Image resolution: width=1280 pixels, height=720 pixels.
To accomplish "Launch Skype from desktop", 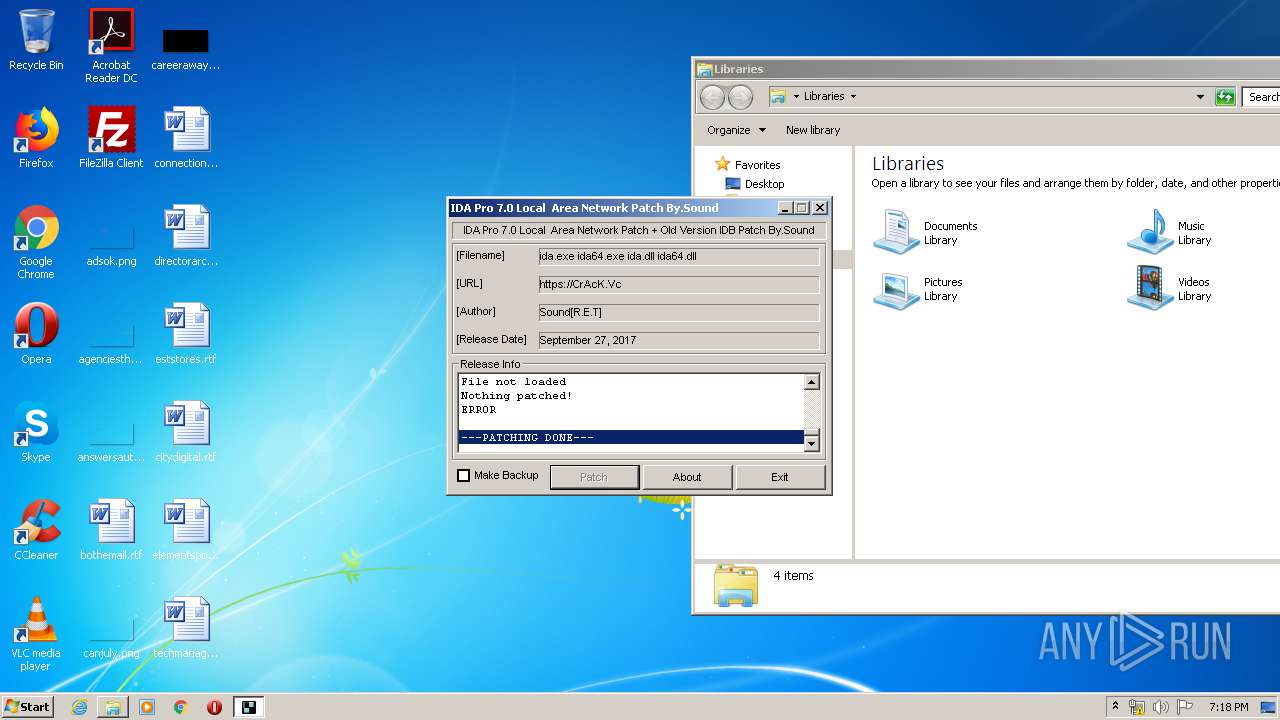I will click(x=36, y=431).
